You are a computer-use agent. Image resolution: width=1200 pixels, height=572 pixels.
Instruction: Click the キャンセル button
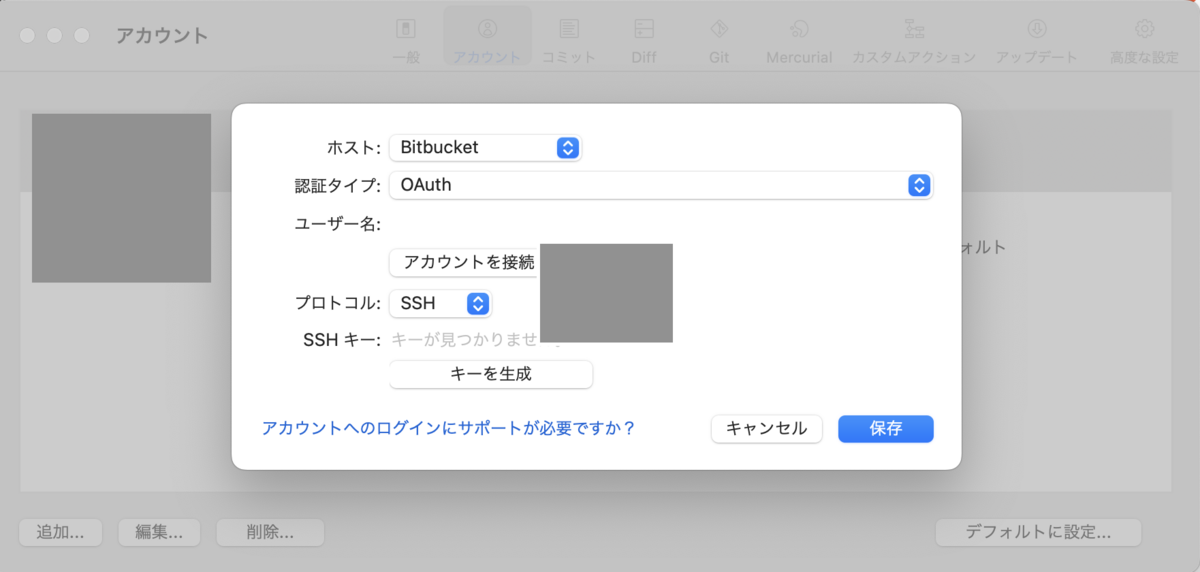pyautogui.click(x=767, y=428)
